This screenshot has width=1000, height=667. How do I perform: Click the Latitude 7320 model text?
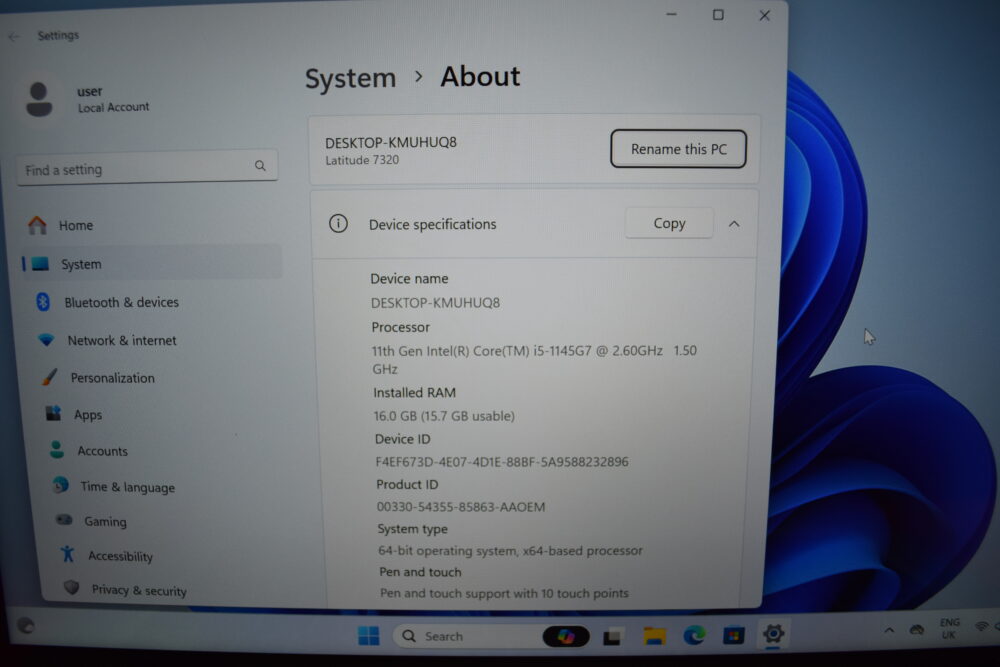362,160
